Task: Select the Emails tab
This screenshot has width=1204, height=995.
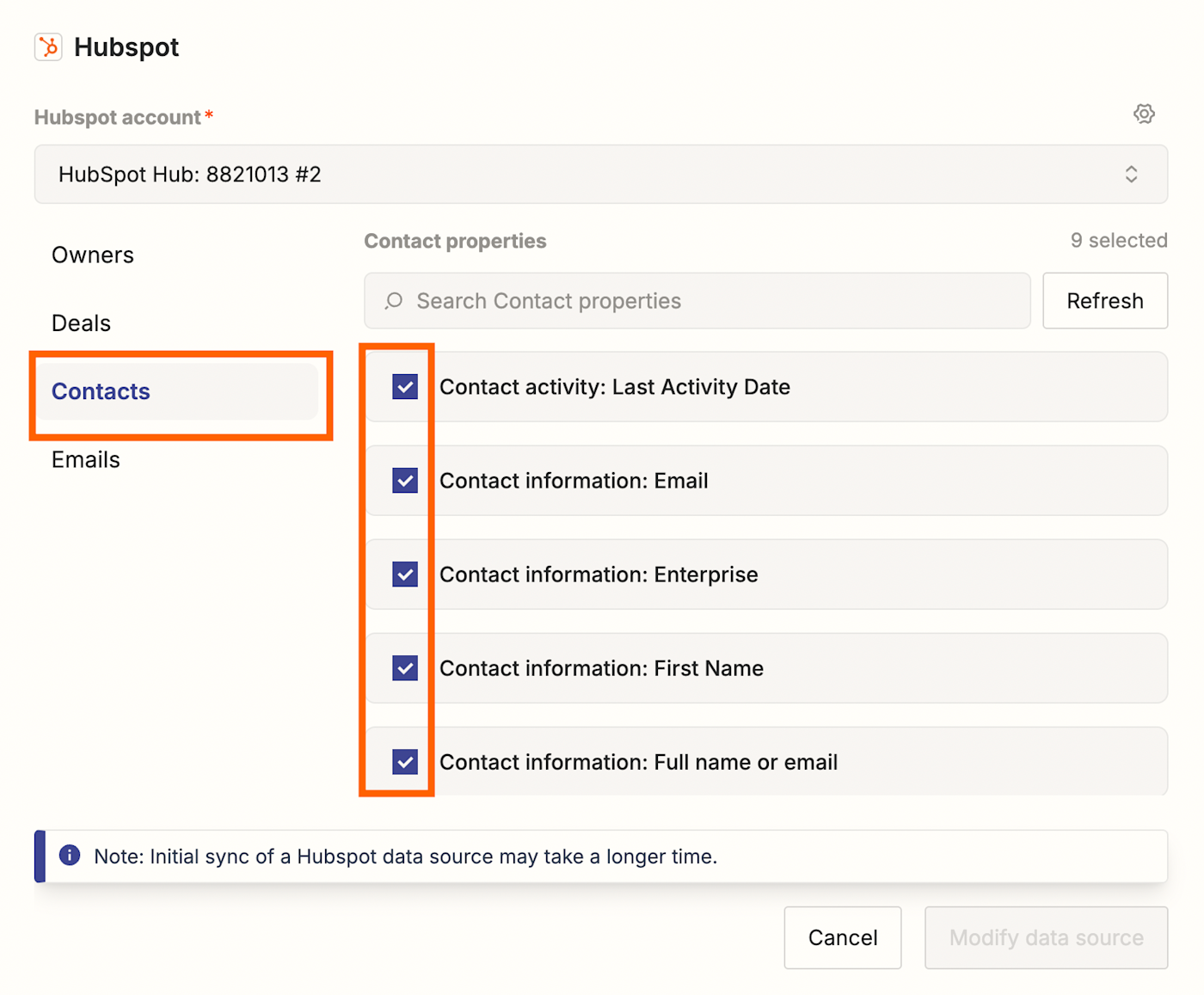Action: [x=86, y=460]
